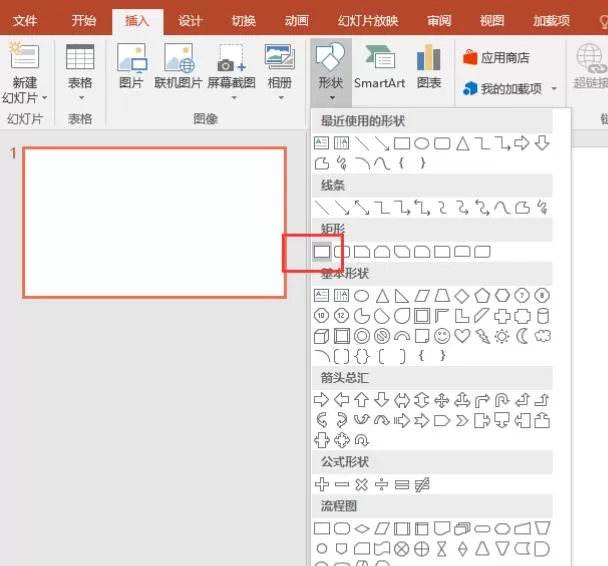Insert a picture with 图片 button
This screenshot has width=608, height=566.
pyautogui.click(x=132, y=66)
